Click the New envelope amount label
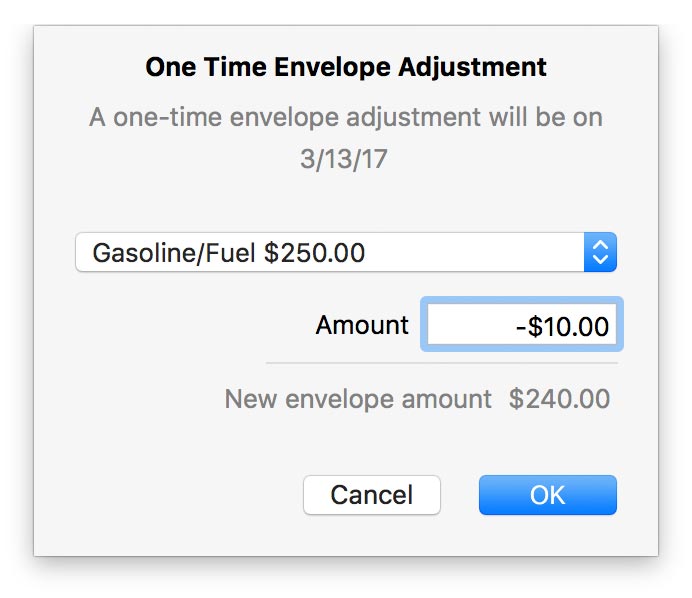 click(358, 399)
